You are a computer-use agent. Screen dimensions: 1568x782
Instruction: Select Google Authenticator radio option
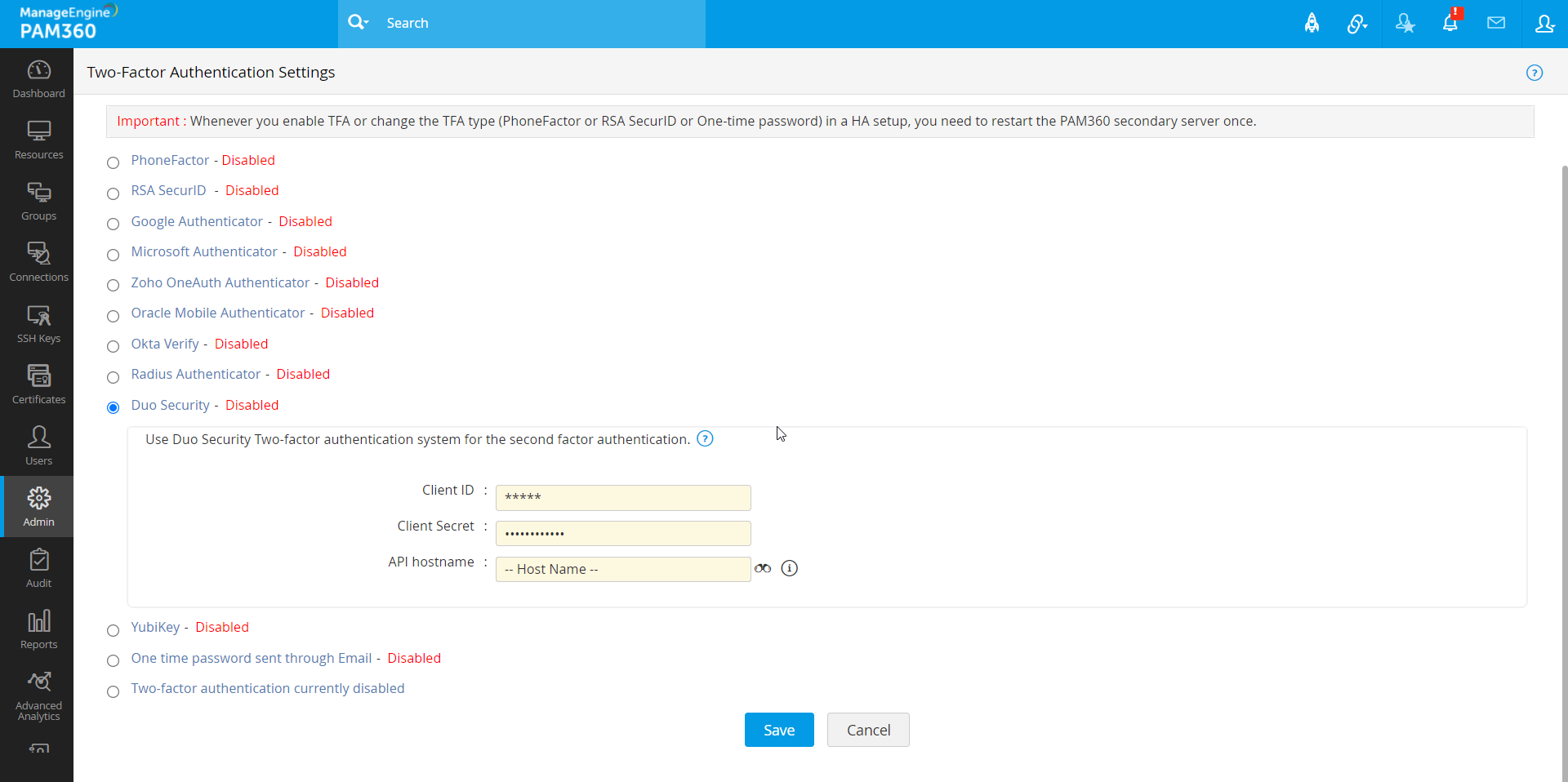pos(114,224)
